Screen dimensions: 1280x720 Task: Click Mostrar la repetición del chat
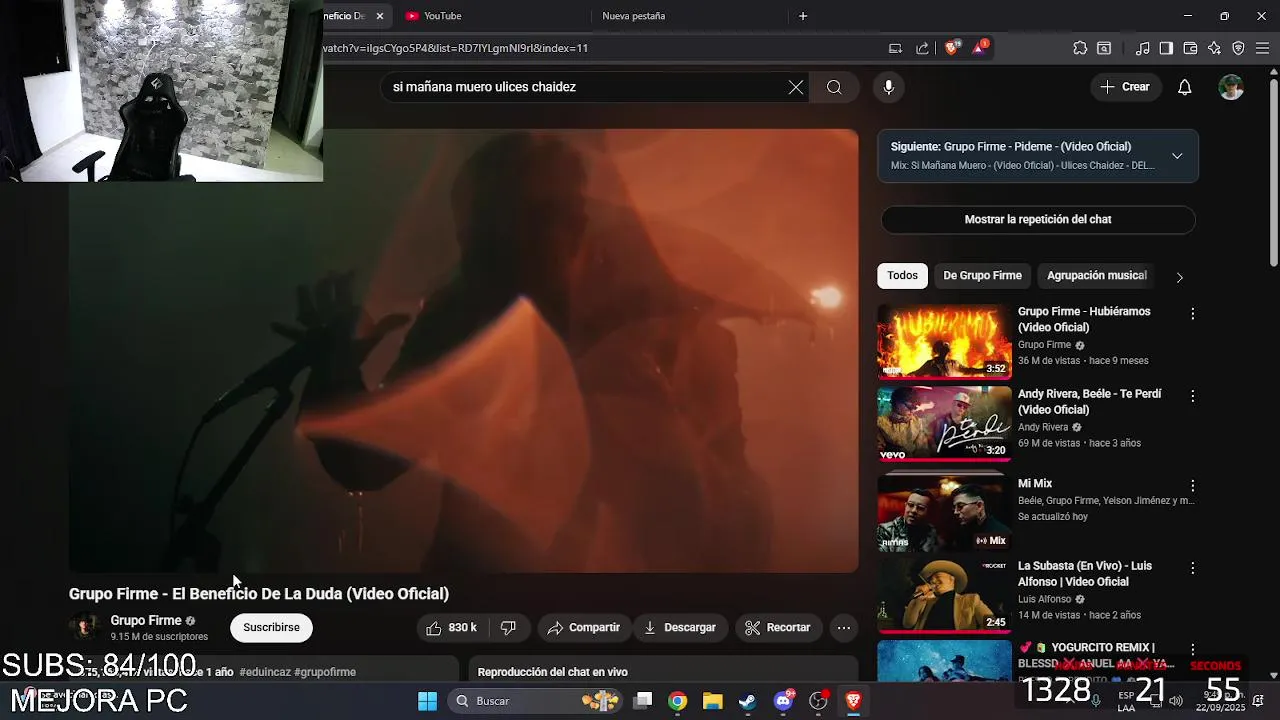point(1038,220)
